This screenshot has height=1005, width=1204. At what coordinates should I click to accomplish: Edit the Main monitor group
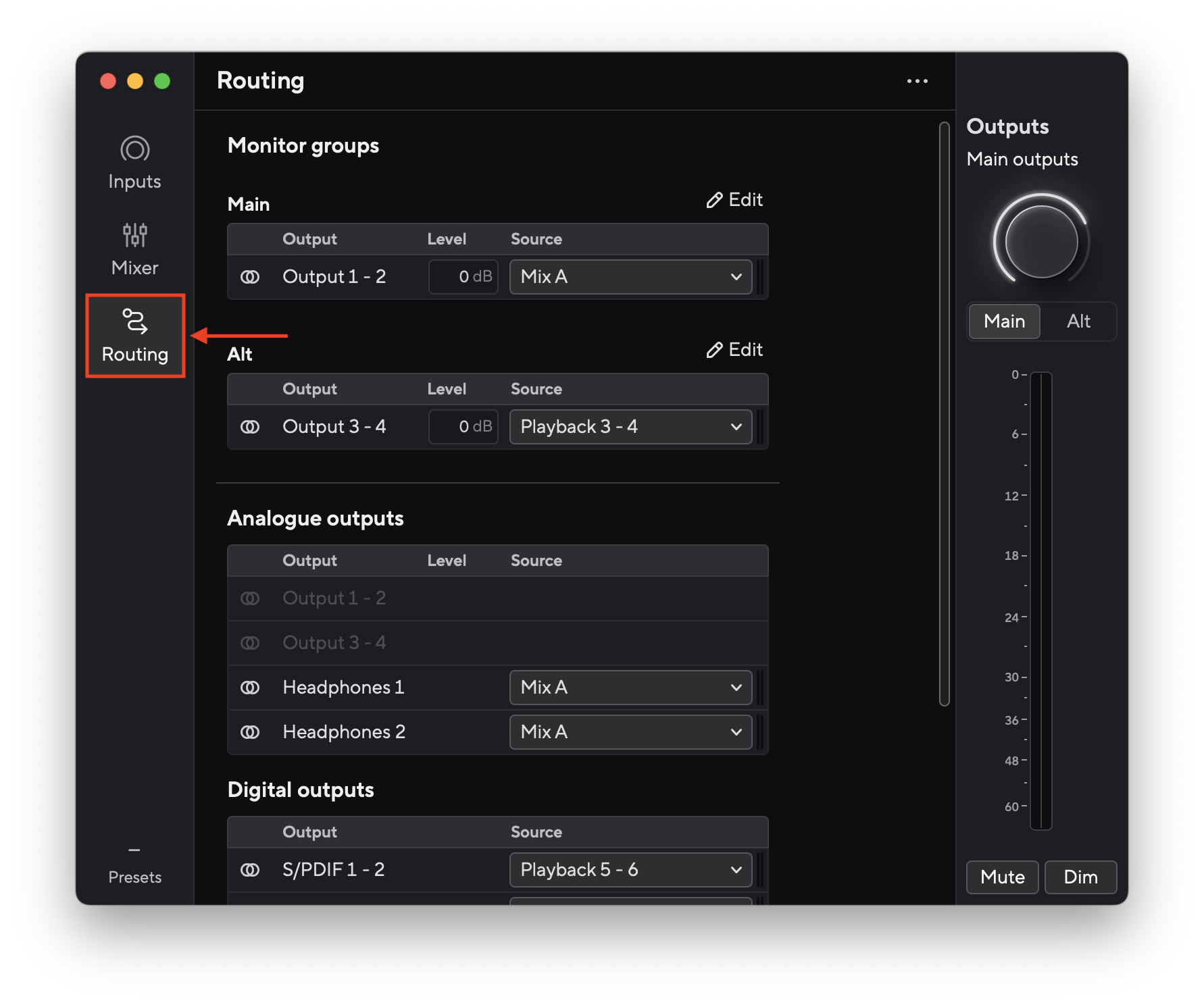pos(734,199)
